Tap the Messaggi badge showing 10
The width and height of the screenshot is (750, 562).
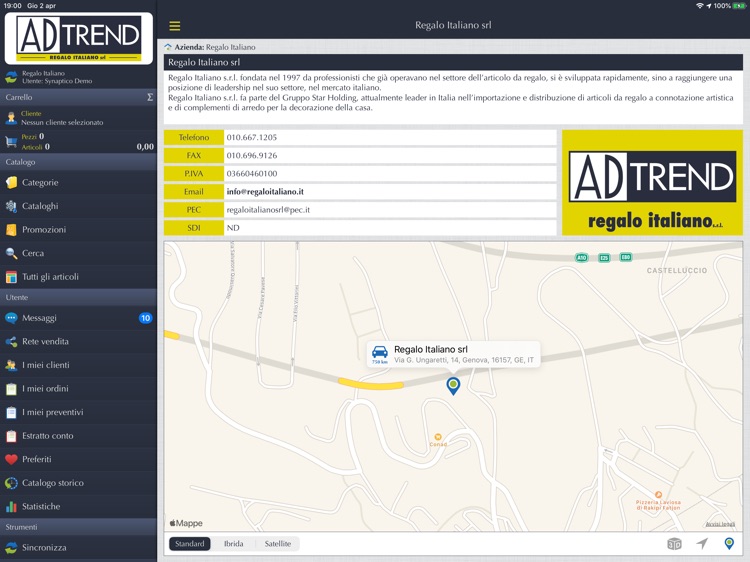(145, 318)
